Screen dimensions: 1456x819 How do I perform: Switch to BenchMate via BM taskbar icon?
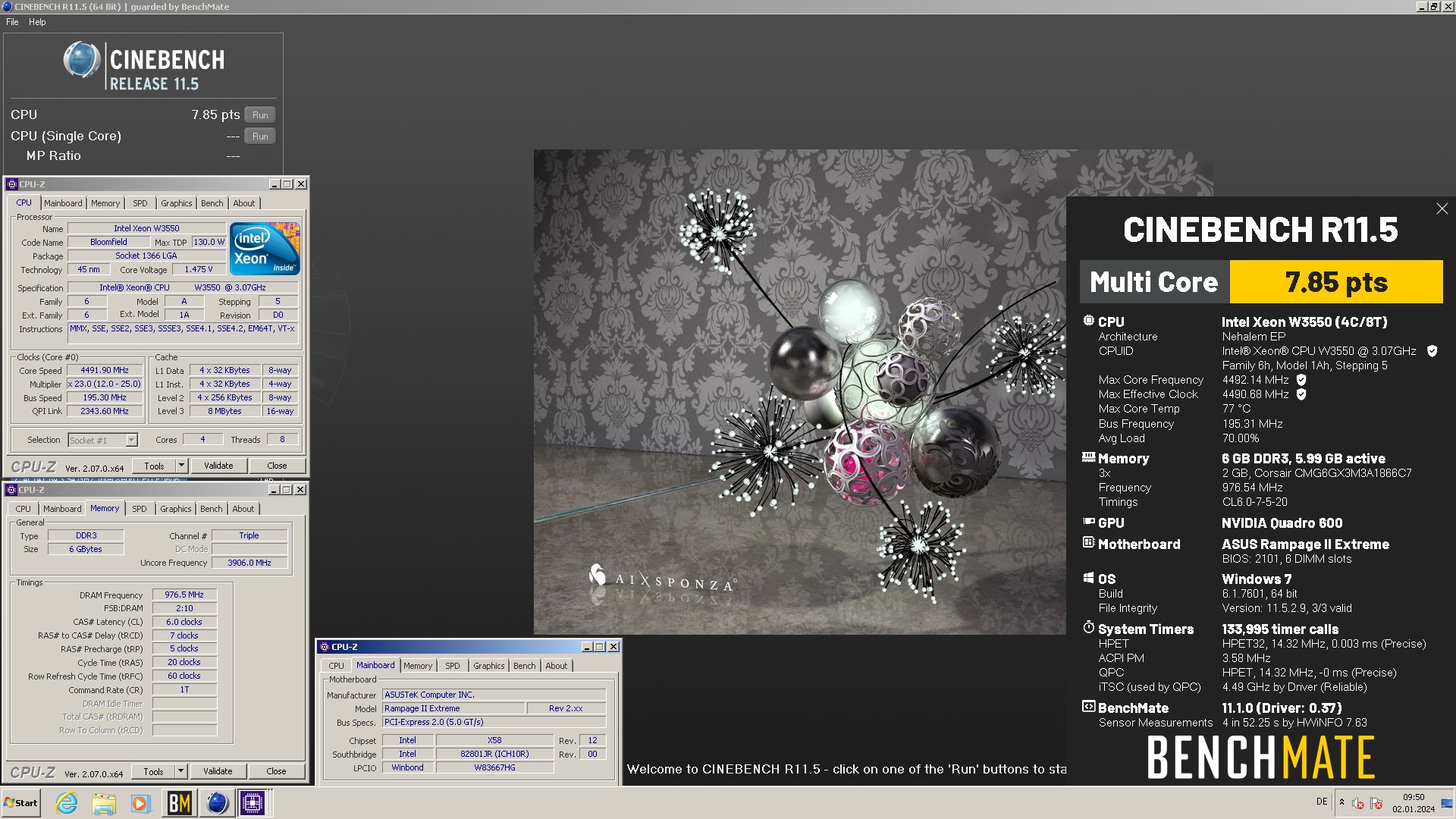(x=179, y=803)
